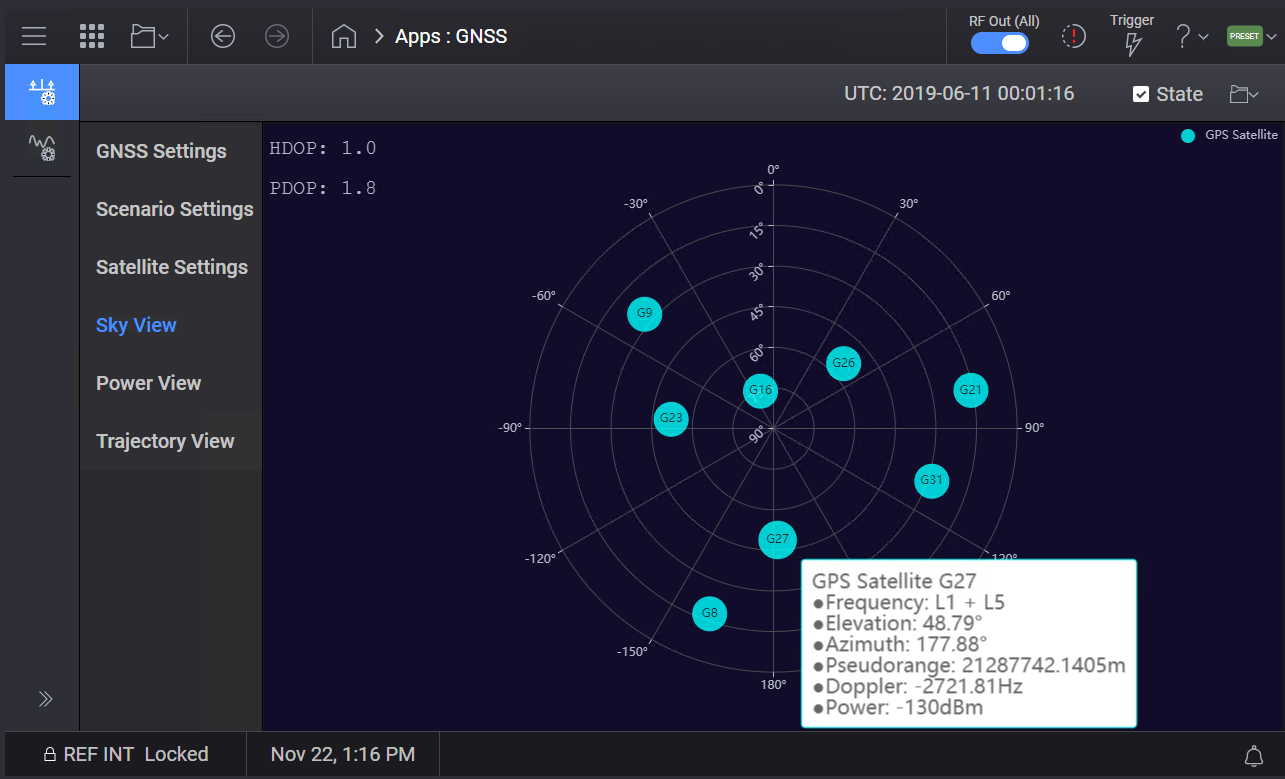Click the Home breadcrumb icon
Screen dimensions: 1285x779
[x=343, y=35]
